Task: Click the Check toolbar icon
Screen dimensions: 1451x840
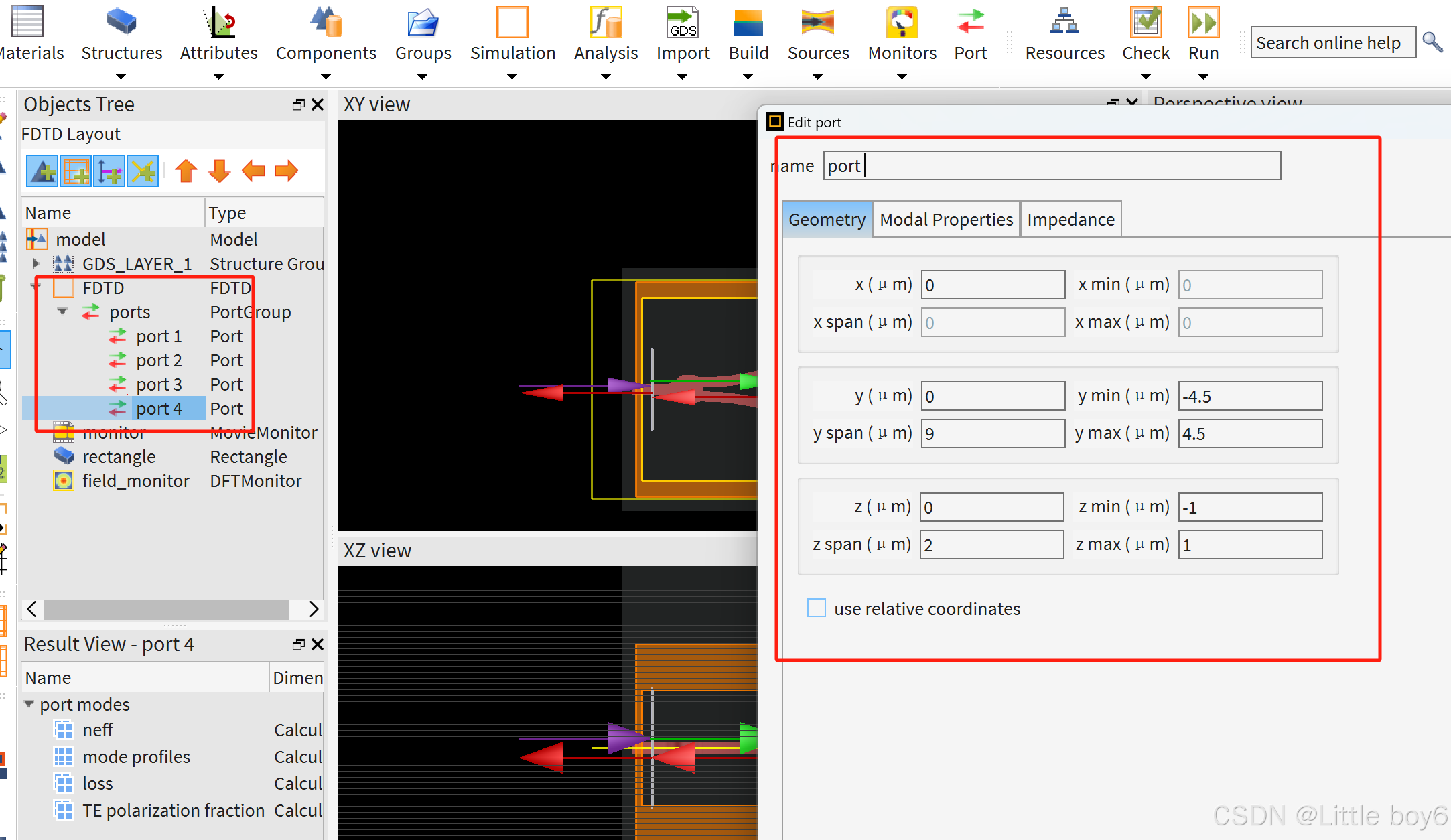Action: [x=1146, y=22]
